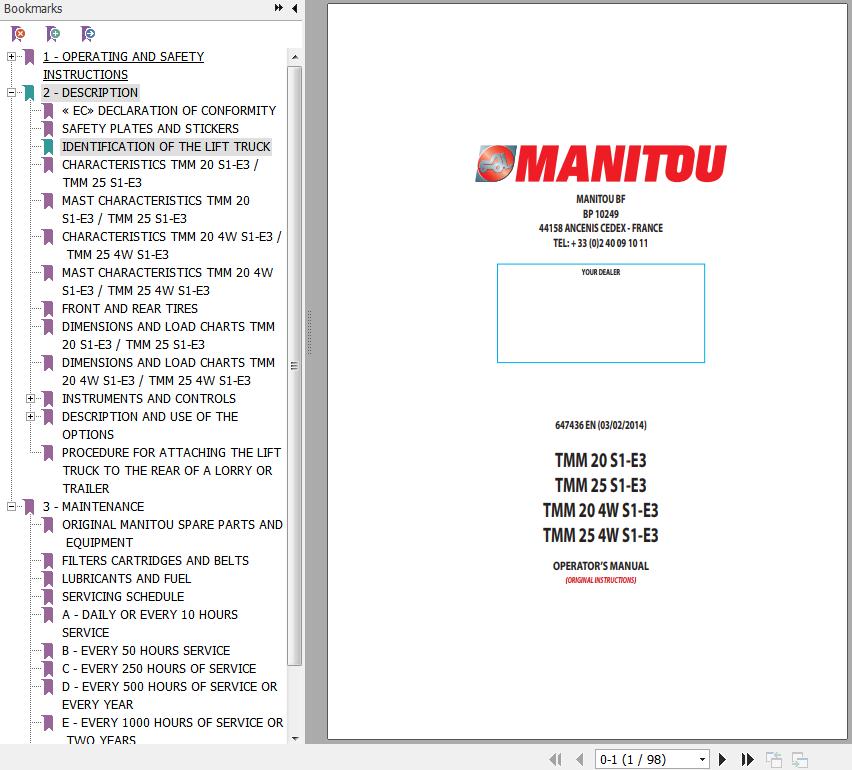
Task: Open FRONT AND REAR TIRES bookmark
Action: pyautogui.click(x=130, y=309)
